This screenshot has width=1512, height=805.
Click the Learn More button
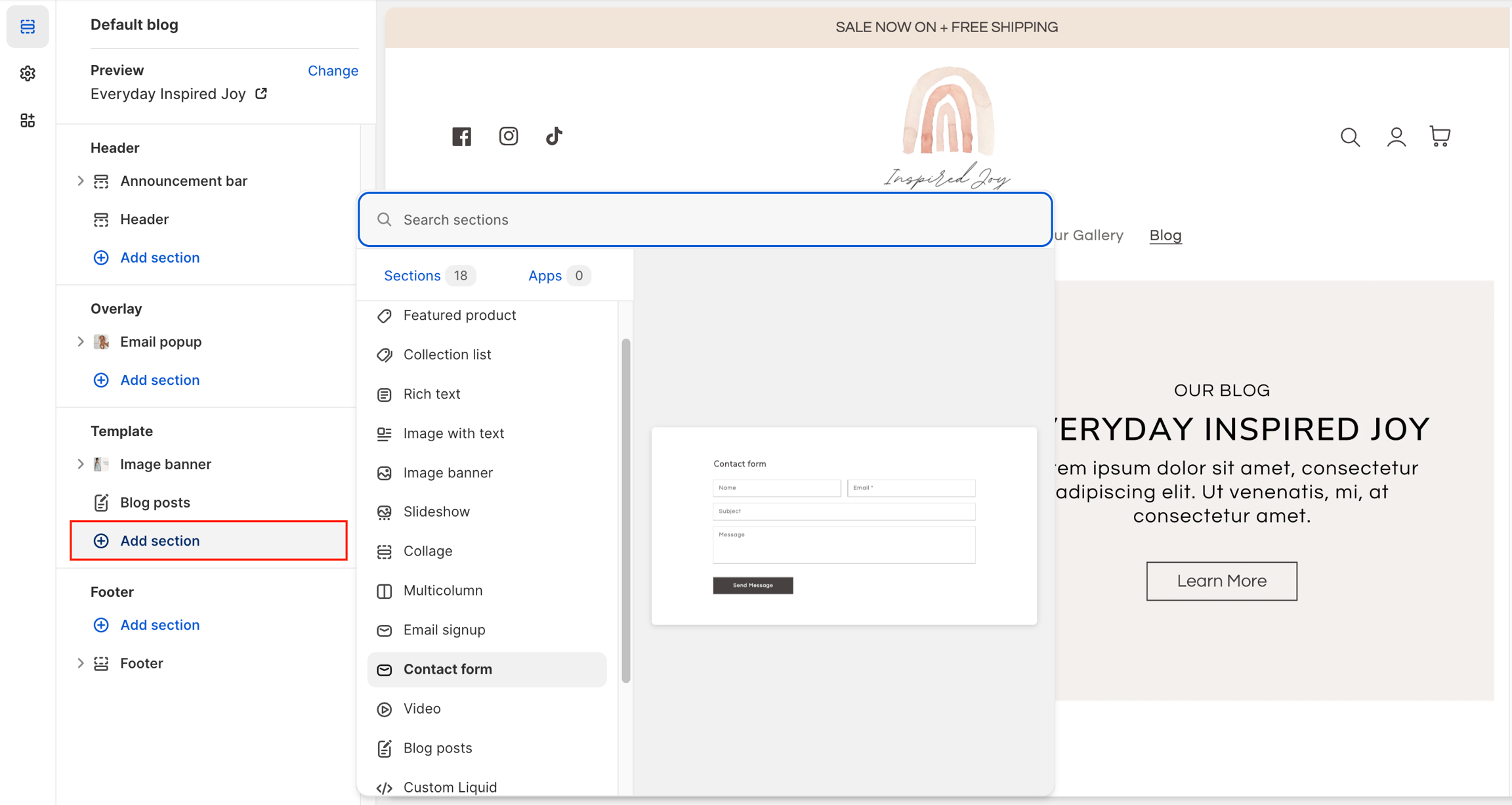click(x=1221, y=580)
